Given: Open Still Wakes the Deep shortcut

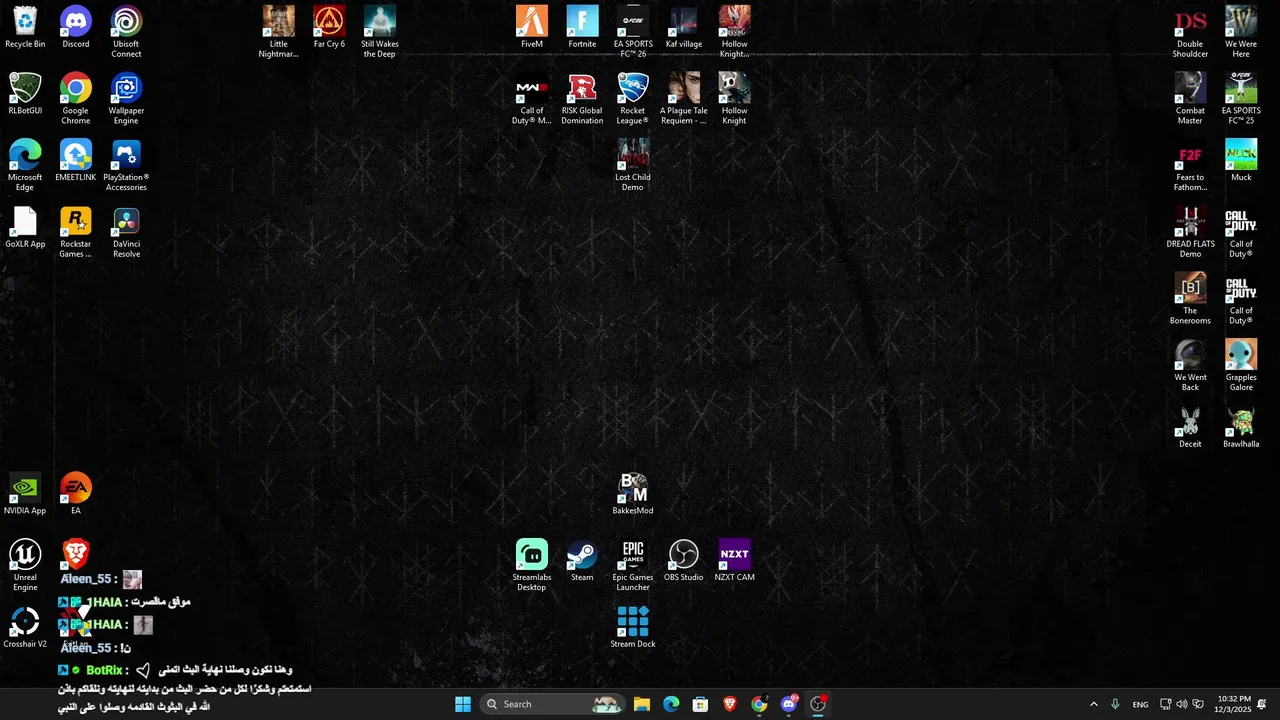Looking at the screenshot, I should (380, 33).
